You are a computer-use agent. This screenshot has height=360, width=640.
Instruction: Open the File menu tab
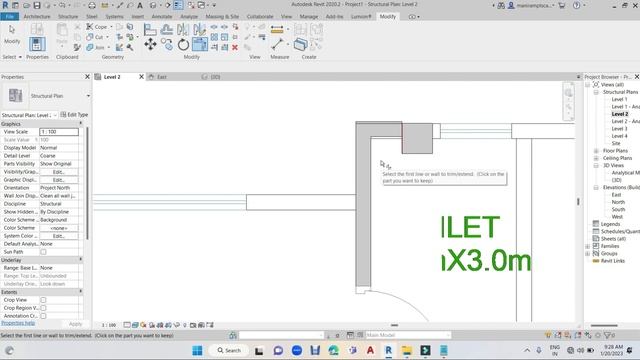(x=9, y=16)
